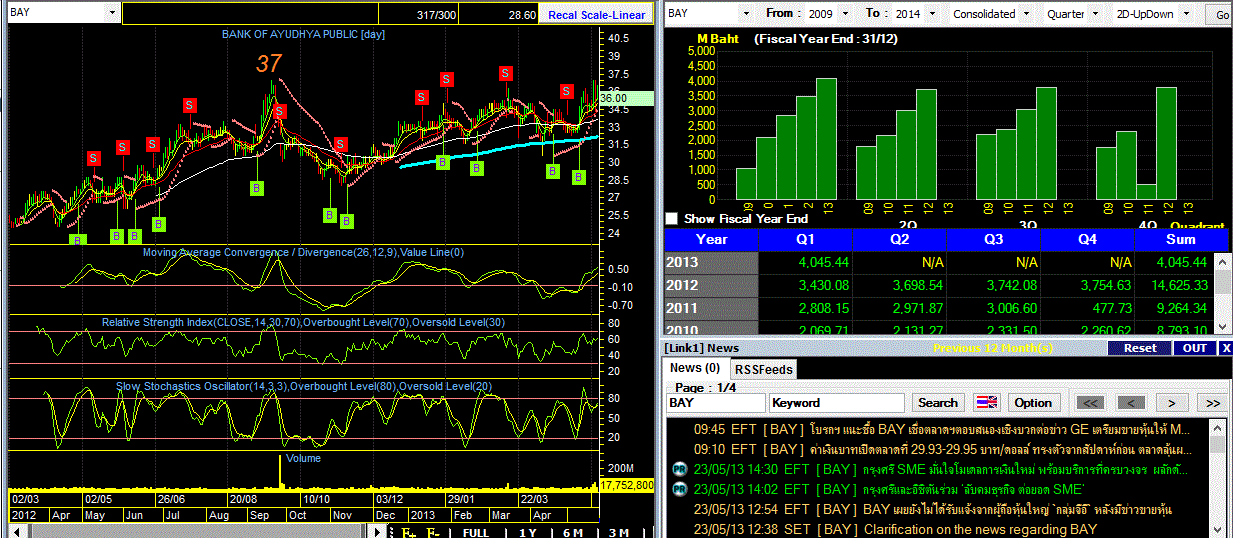Click the Q2 column header
Image resolution: width=1233 pixels, height=538 pixels.
899,240
